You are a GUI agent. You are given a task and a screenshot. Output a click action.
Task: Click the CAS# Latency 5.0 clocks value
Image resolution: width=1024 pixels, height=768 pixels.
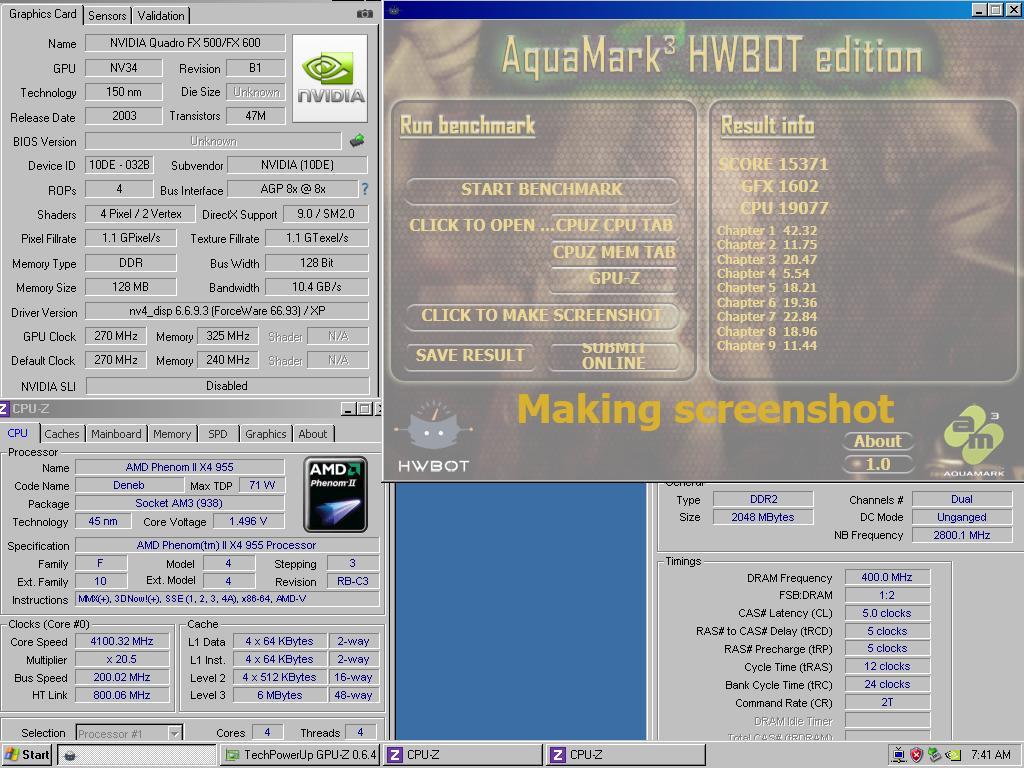click(887, 613)
